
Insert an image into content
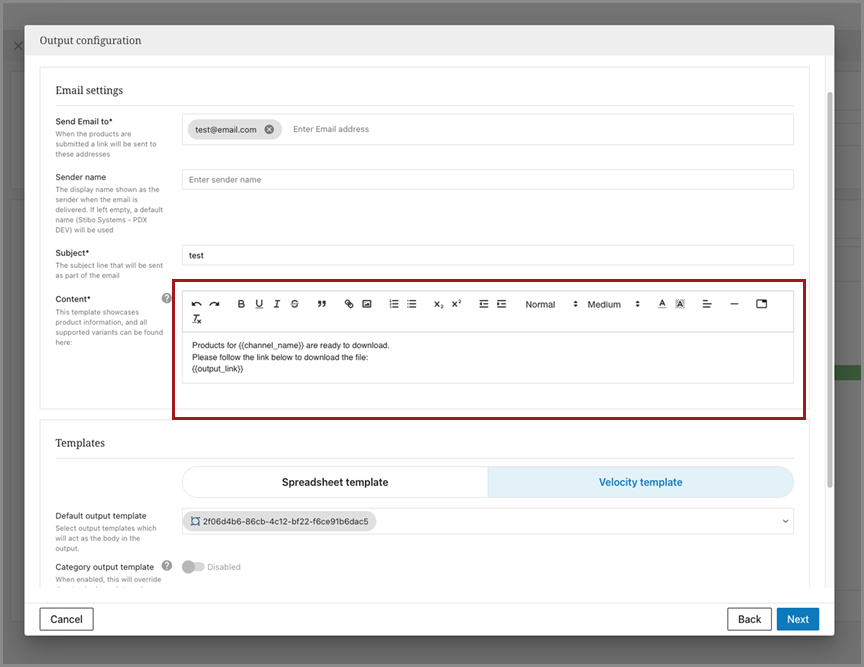[x=367, y=304]
